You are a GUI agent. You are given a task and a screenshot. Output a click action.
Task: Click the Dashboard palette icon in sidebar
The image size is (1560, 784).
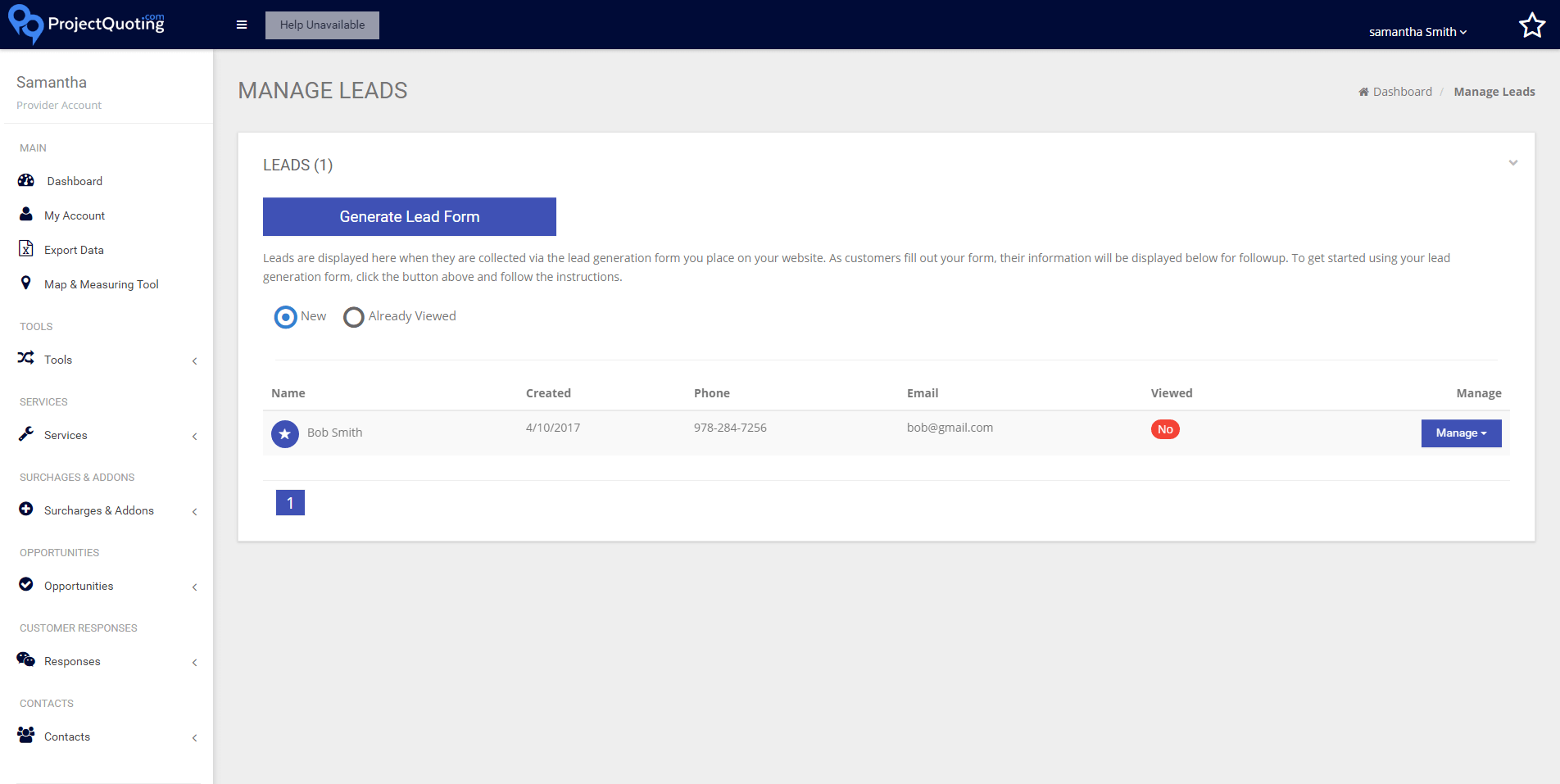(x=26, y=180)
